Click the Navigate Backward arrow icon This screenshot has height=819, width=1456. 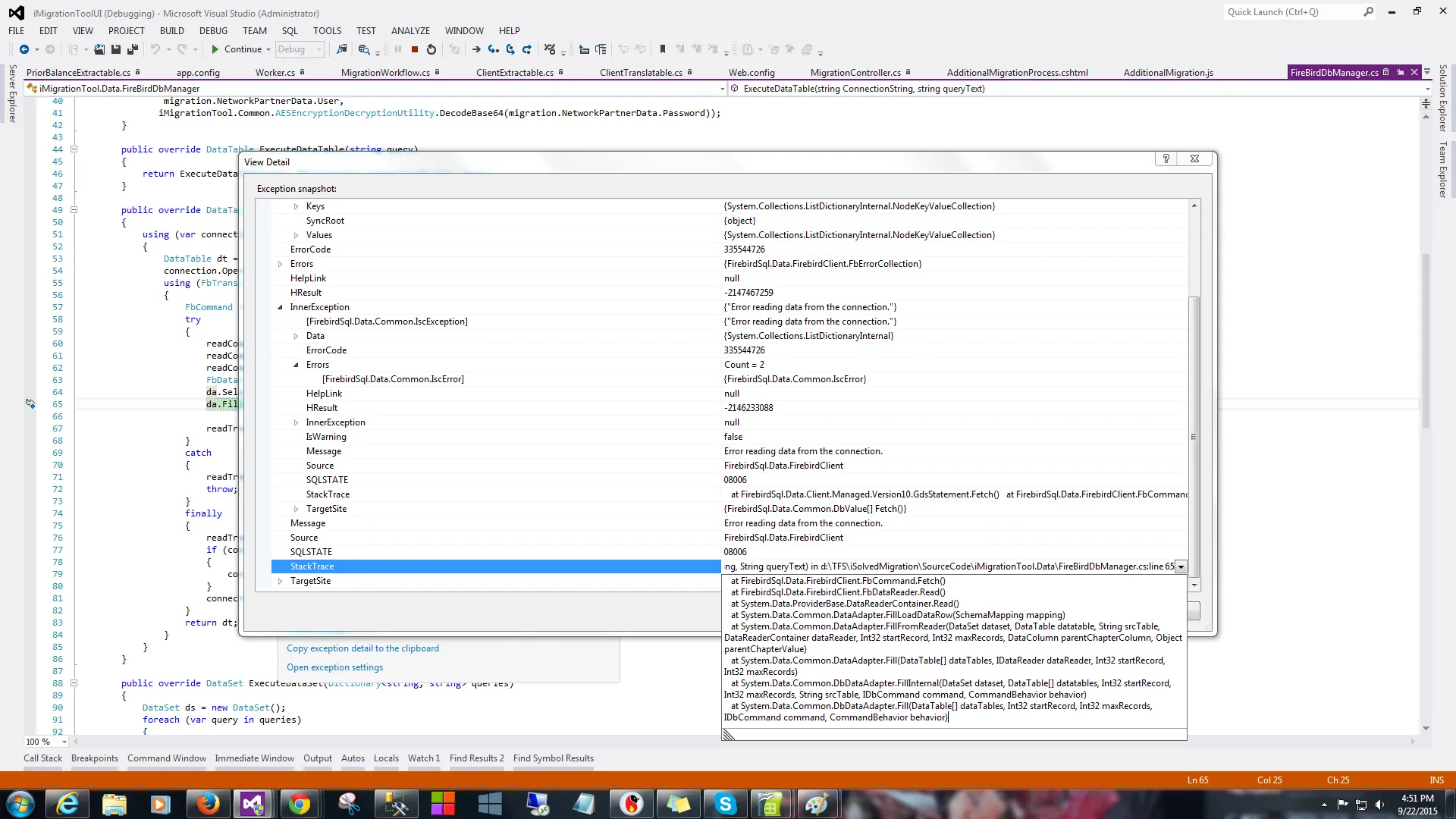coord(24,49)
